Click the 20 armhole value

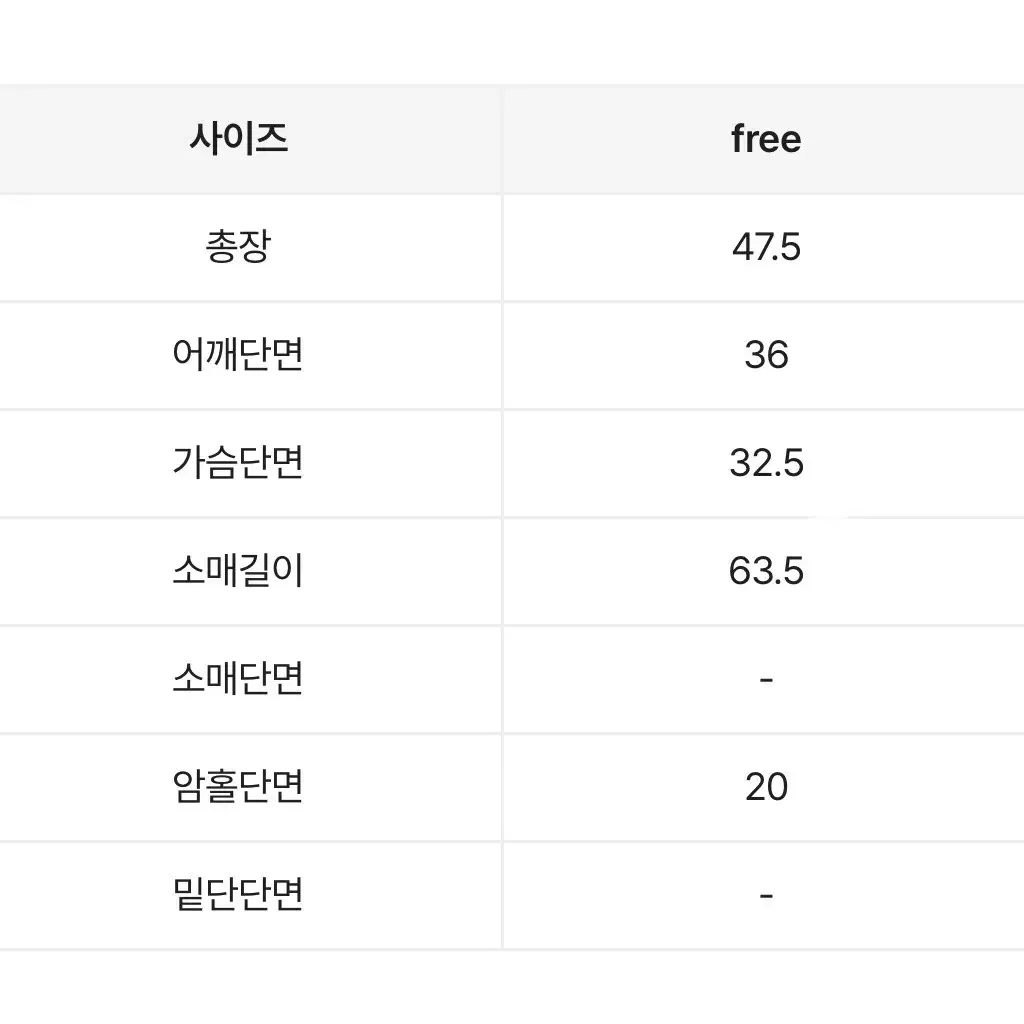(766, 786)
